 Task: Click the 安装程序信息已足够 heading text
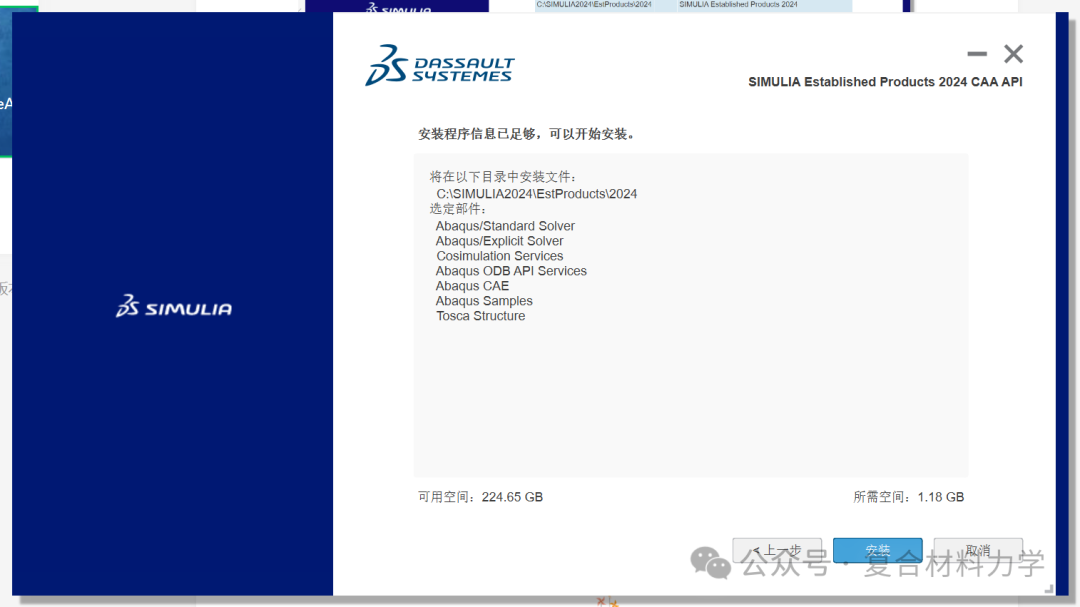point(526,134)
